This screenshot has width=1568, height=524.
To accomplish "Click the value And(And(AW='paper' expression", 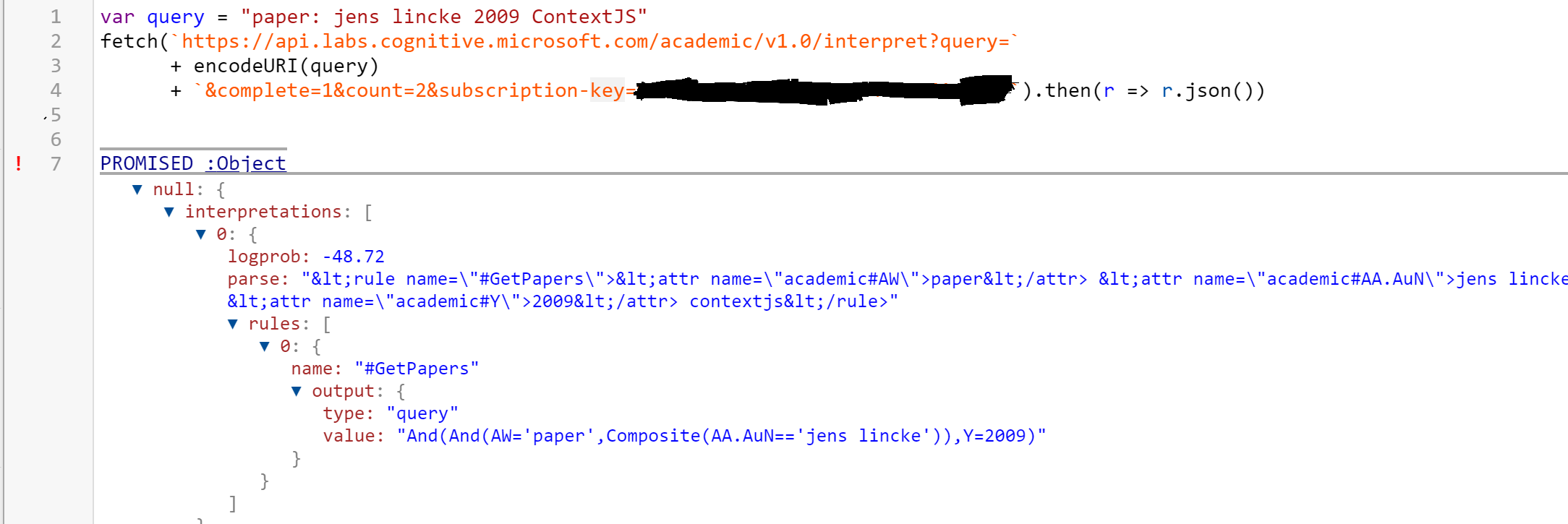I will click(721, 436).
